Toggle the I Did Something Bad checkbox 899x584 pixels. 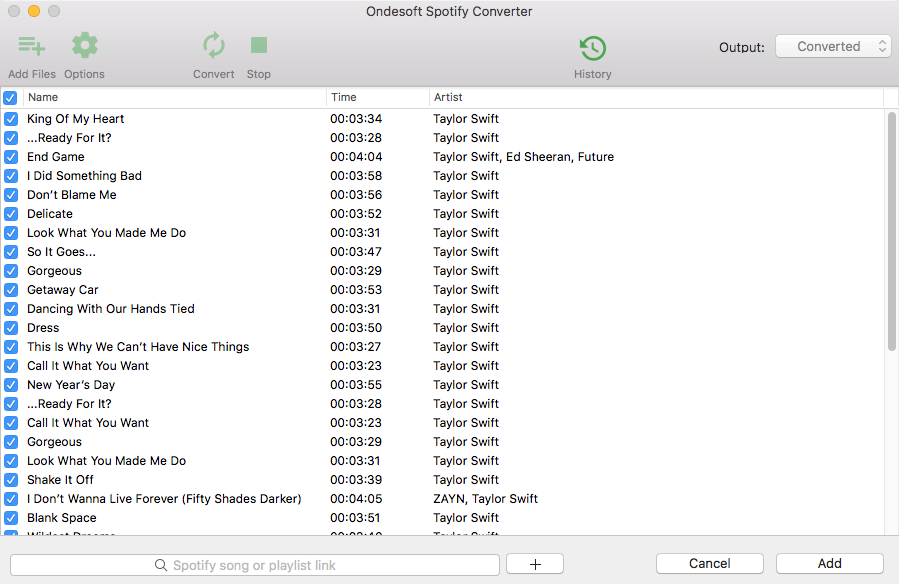[11, 175]
